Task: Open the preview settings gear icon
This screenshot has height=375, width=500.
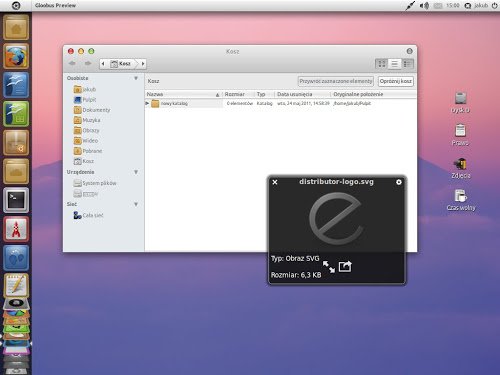Action: coord(399,182)
